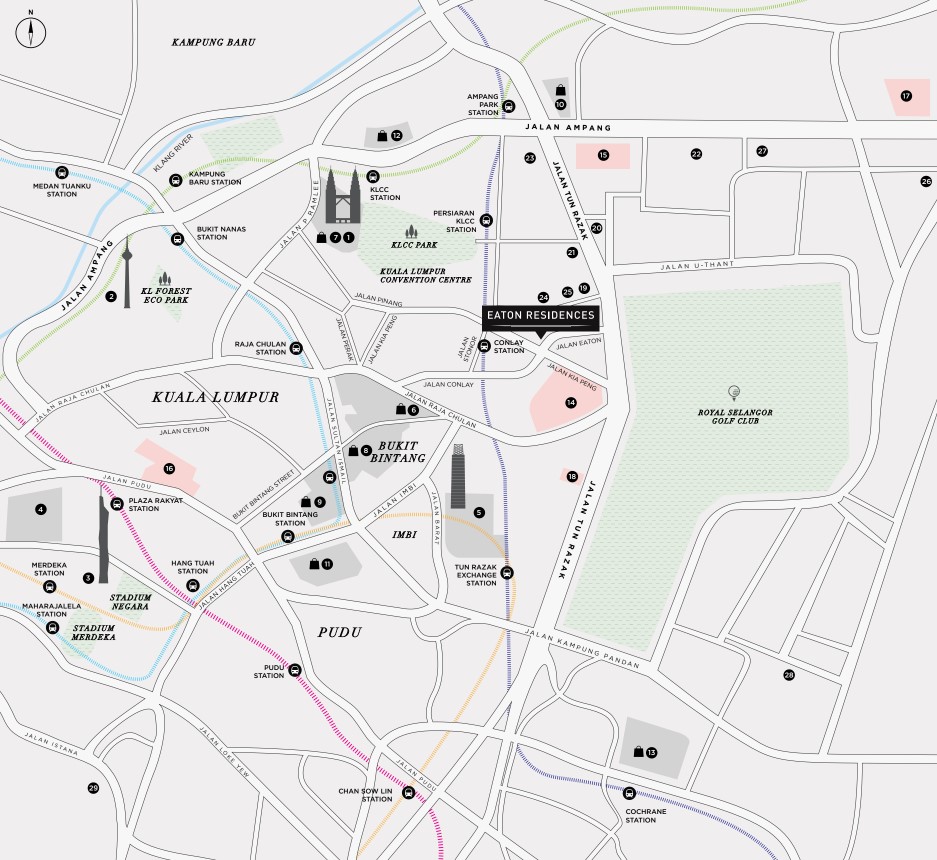
Task: Click the Tun Razak Exchange Station icon
Action: click(x=507, y=573)
